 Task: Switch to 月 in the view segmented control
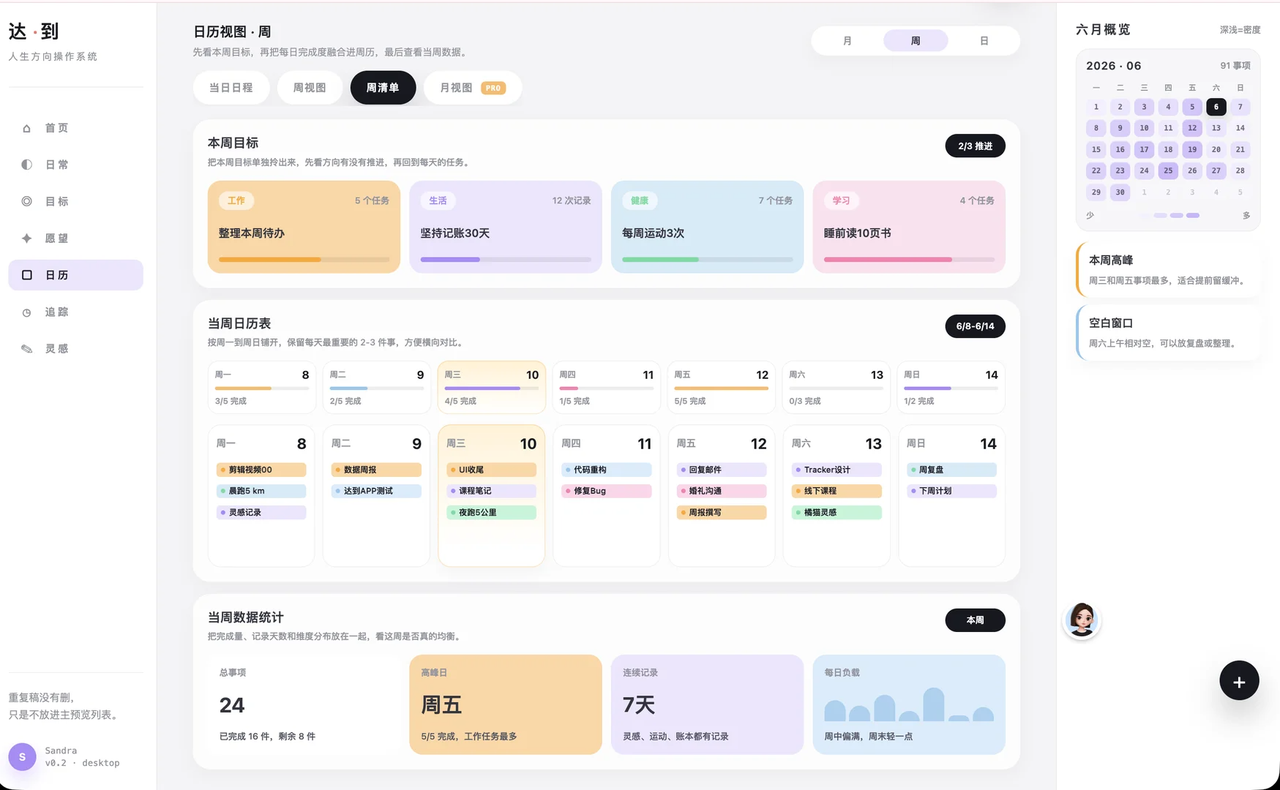click(848, 41)
